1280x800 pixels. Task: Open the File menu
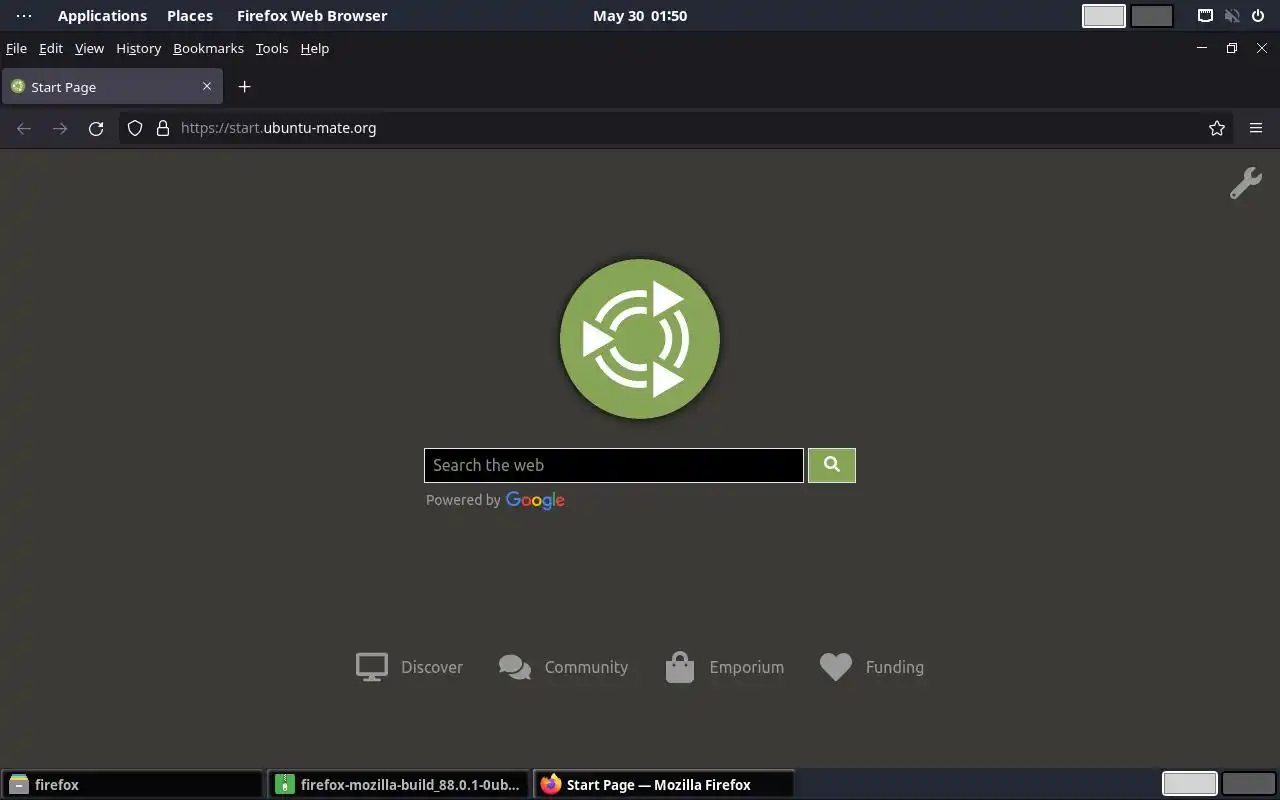coord(16,48)
